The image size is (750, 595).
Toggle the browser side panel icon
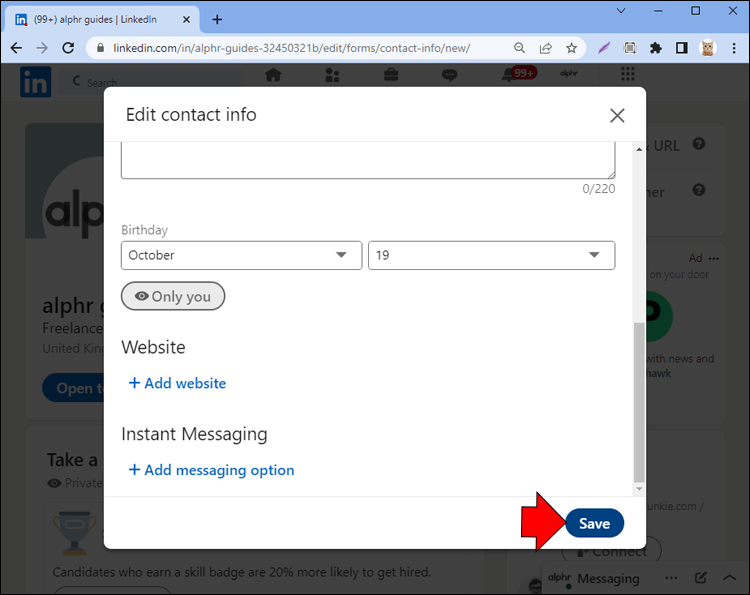[x=681, y=48]
